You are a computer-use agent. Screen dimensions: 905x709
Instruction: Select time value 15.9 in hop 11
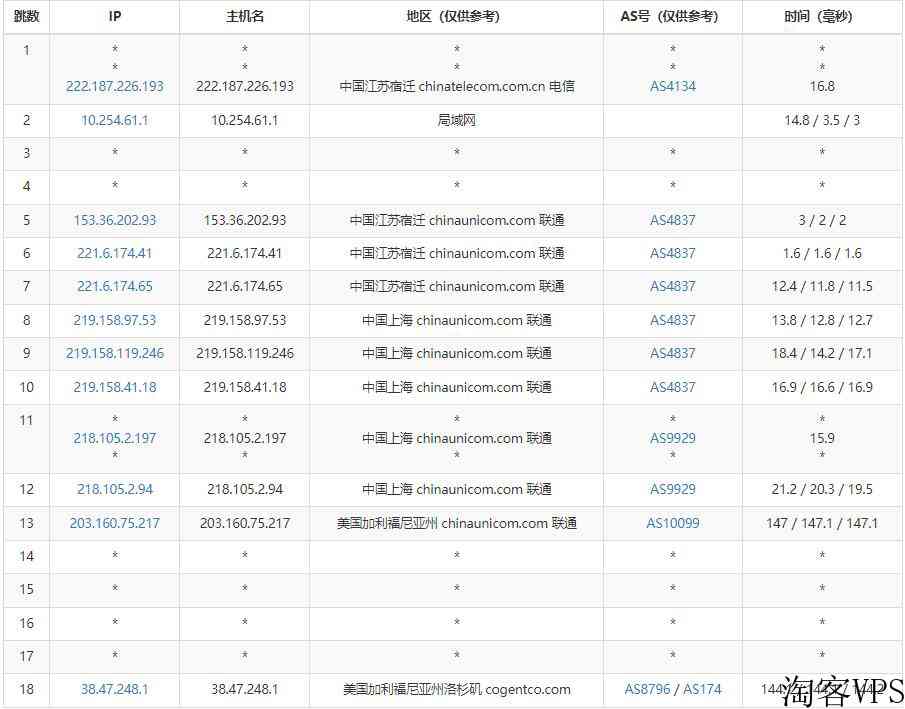coord(822,438)
